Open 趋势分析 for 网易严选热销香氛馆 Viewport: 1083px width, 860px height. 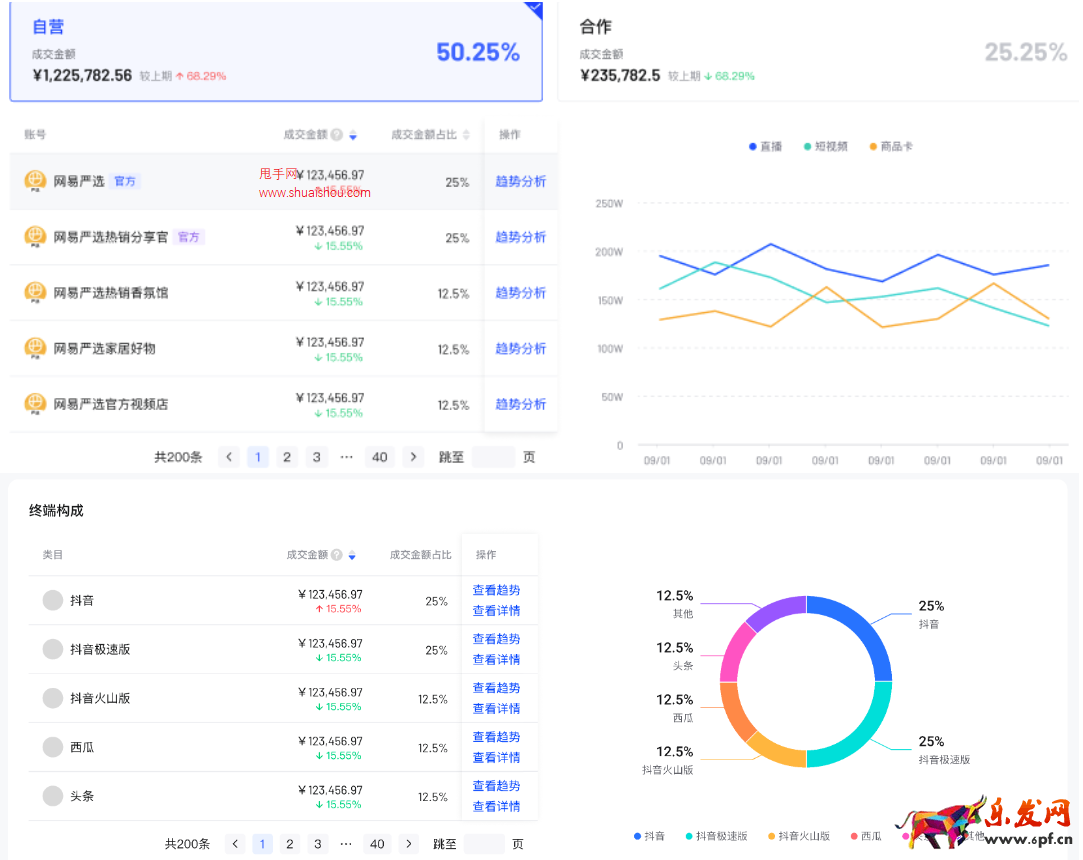(x=521, y=293)
